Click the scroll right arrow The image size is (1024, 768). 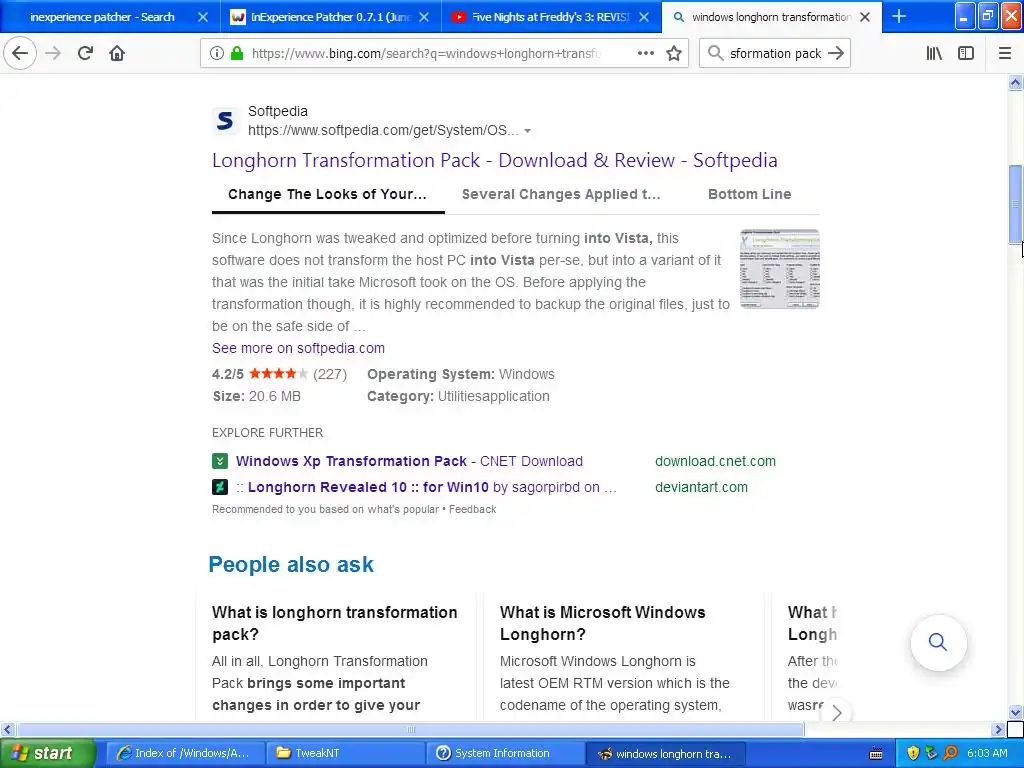999,729
